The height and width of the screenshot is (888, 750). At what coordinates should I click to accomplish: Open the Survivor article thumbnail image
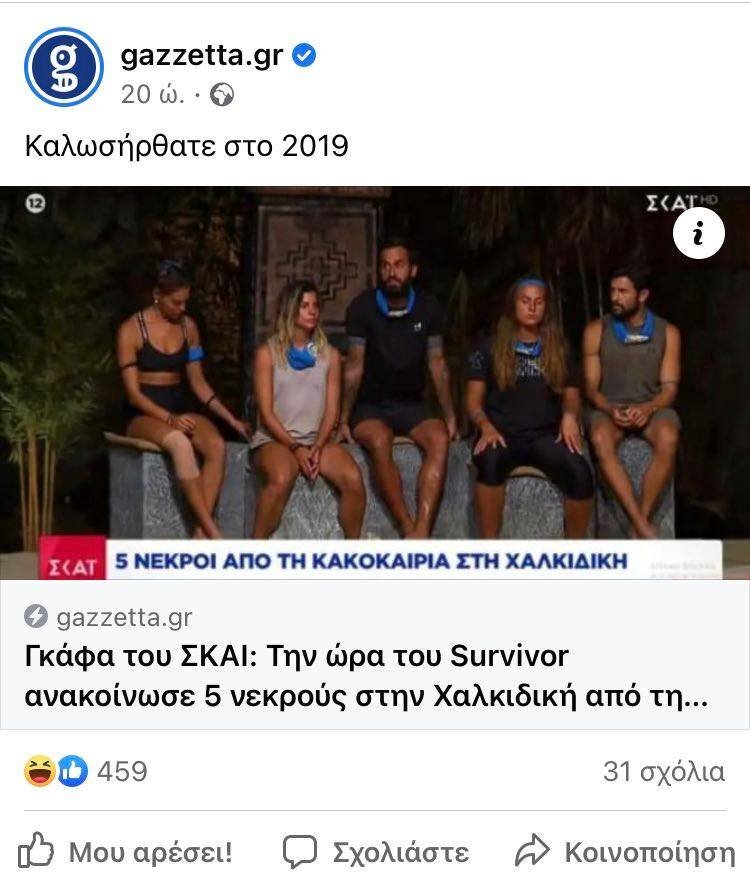[x=375, y=383]
